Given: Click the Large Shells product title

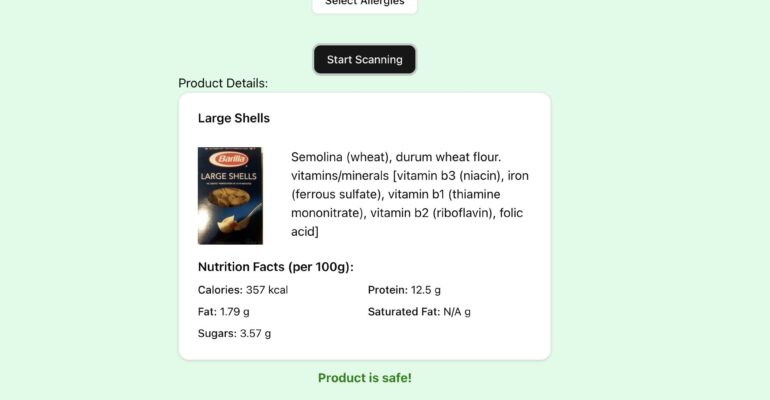Looking at the screenshot, I should click(234, 118).
